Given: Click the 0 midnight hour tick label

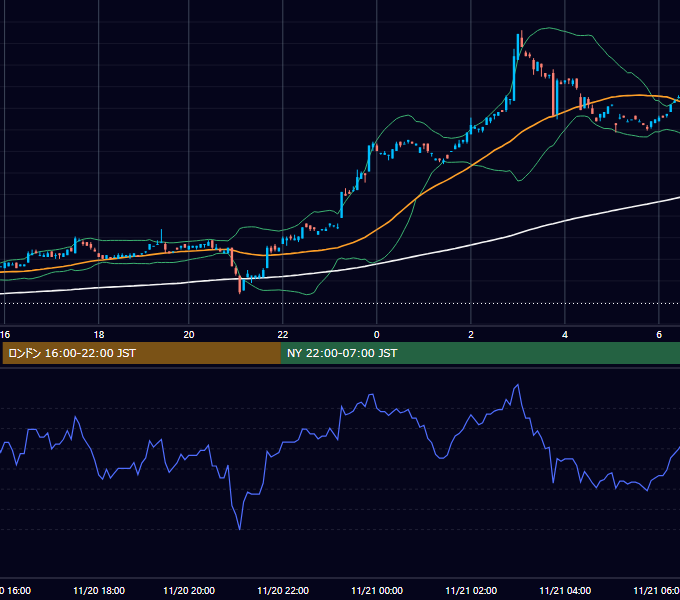Looking at the screenshot, I should click(x=376, y=335).
